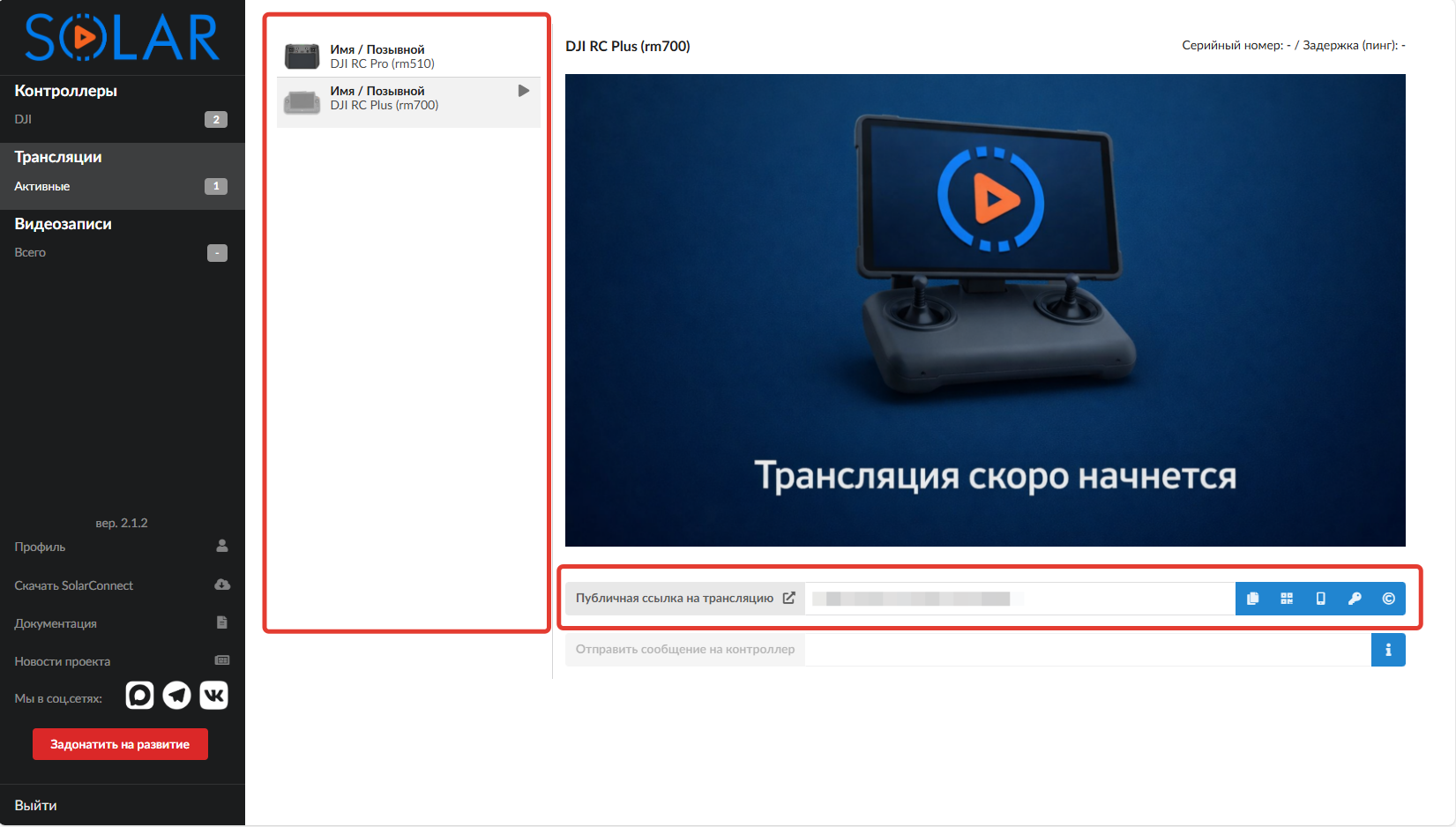Click the mobile phone icon button
The width and height of the screenshot is (1456, 827).
1320,599
